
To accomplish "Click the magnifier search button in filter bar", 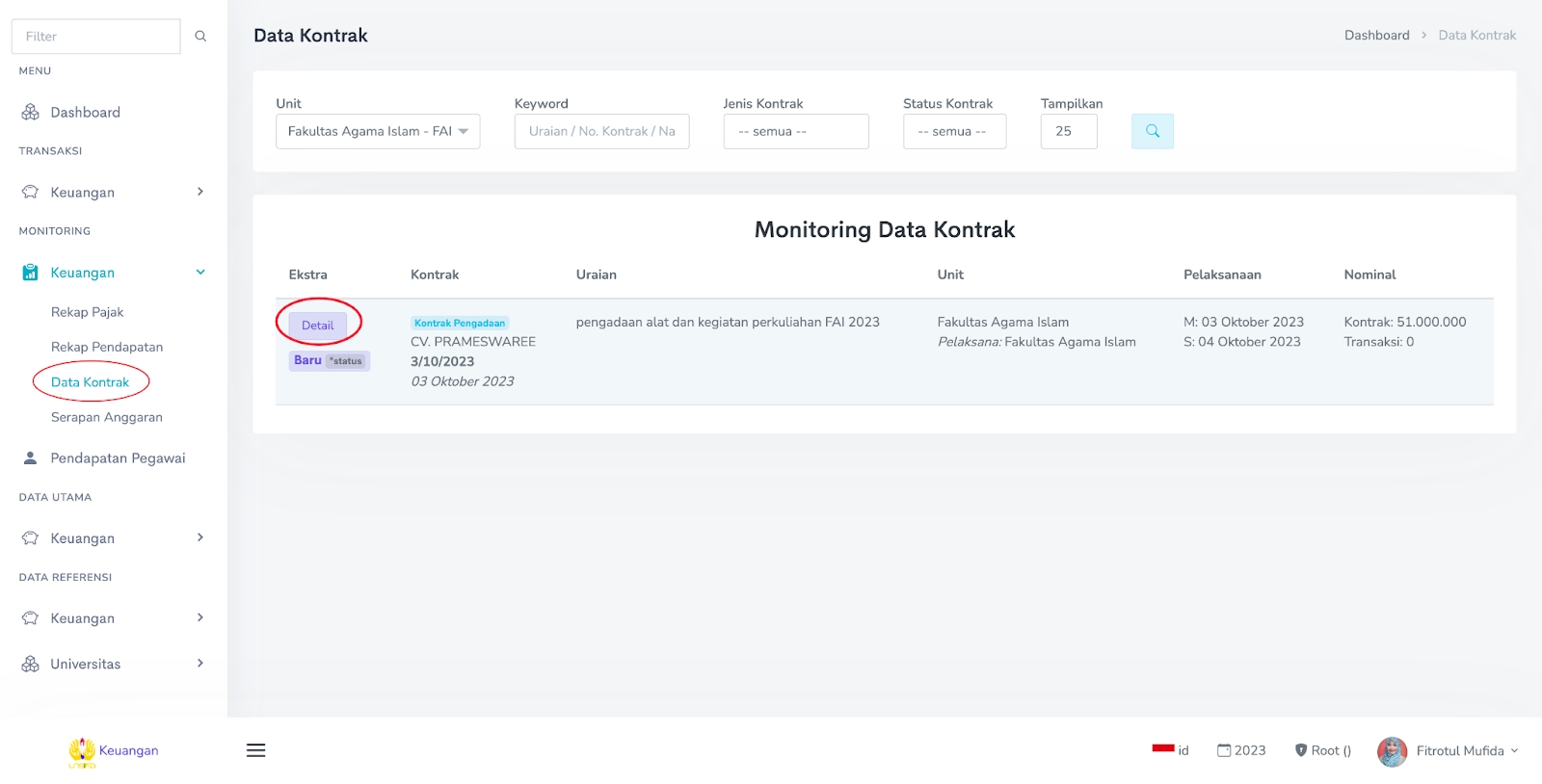I will pyautogui.click(x=1152, y=131).
